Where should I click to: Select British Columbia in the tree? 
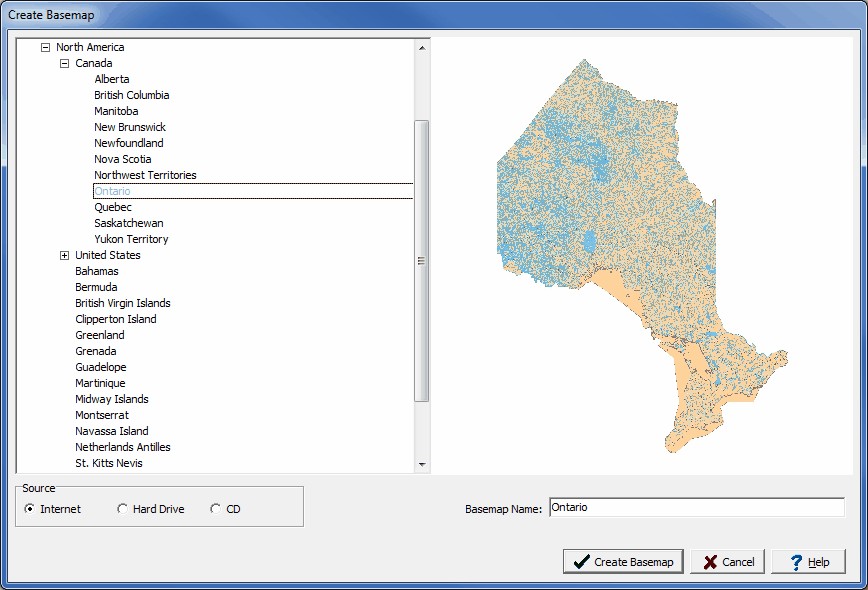[132, 95]
